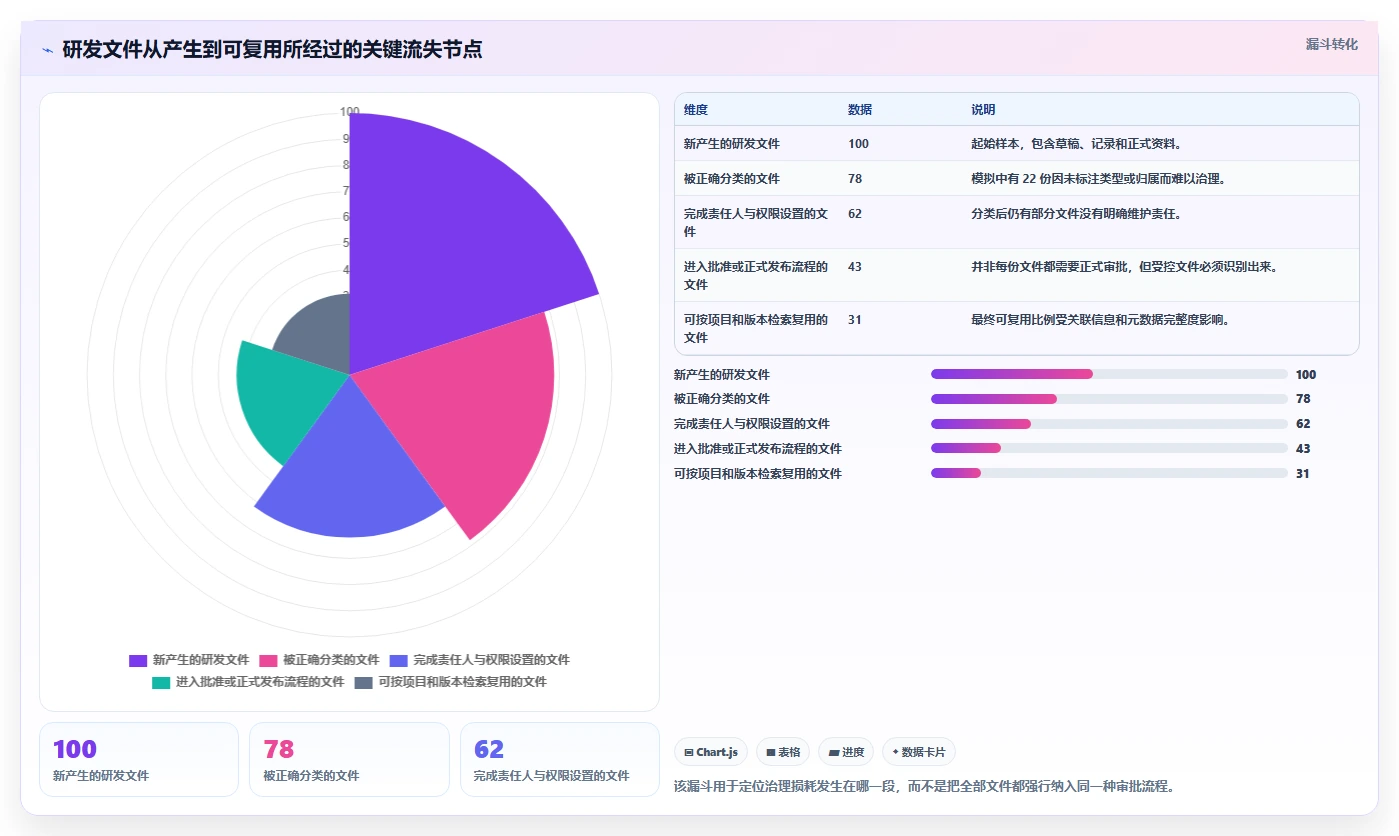This screenshot has height=836, width=1399.
Task: Click table row name 新产生的研发文件
Action: point(732,144)
